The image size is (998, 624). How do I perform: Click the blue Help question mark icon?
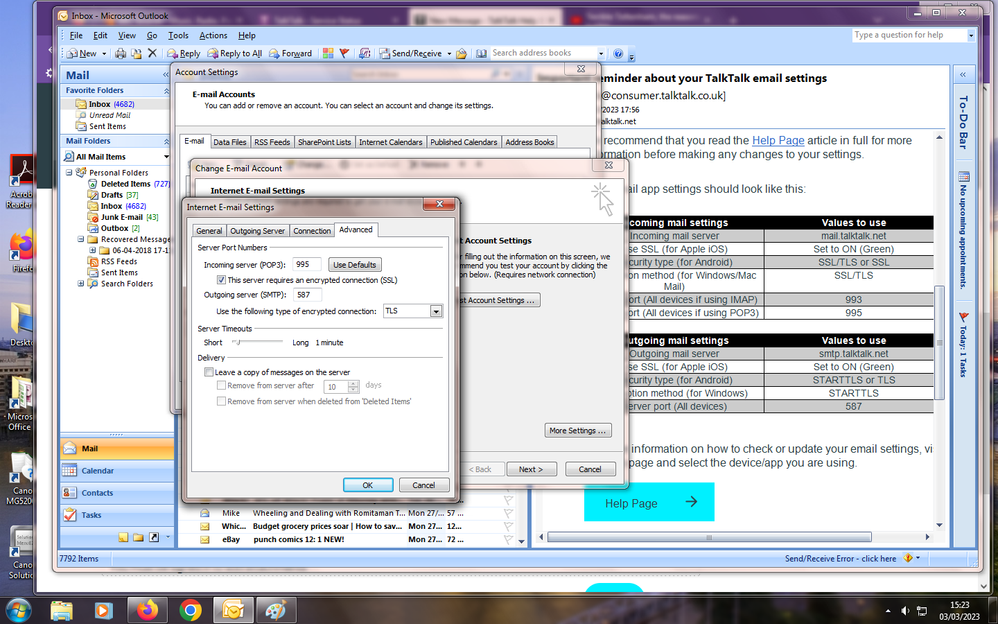[x=618, y=53]
